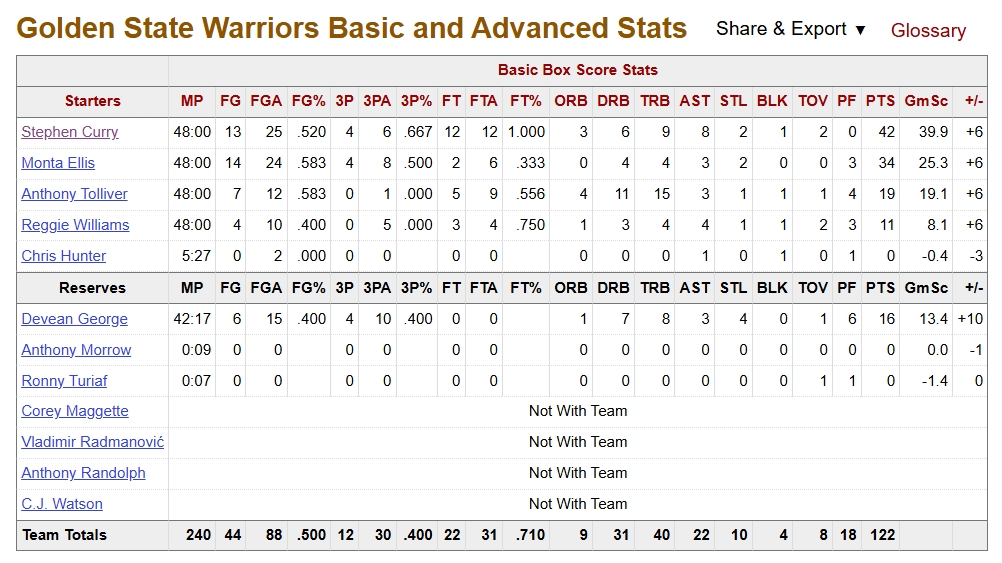Click the Devean George link

click(x=75, y=319)
